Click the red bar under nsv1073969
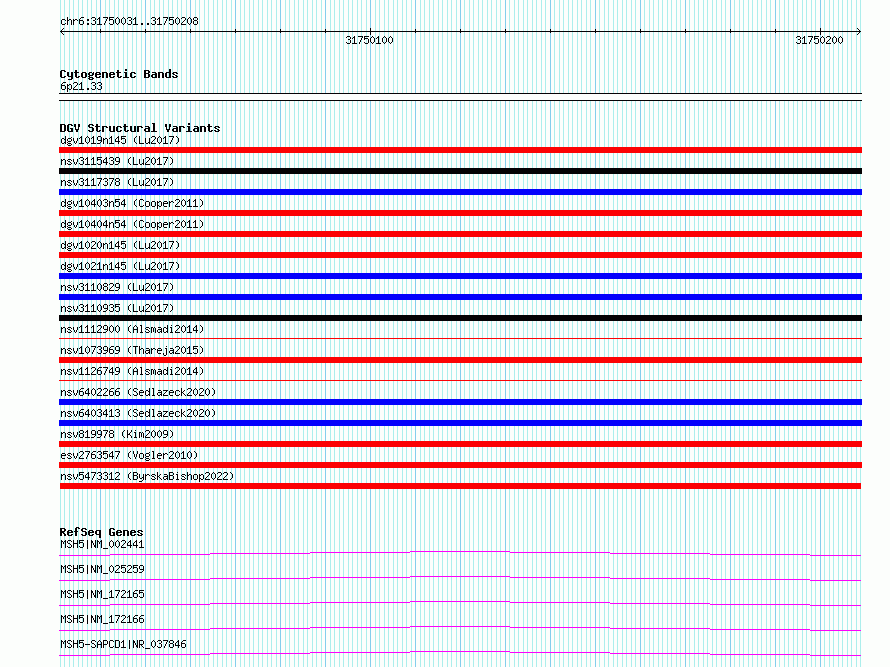Viewport: 890px width, 667px height. tap(460, 360)
